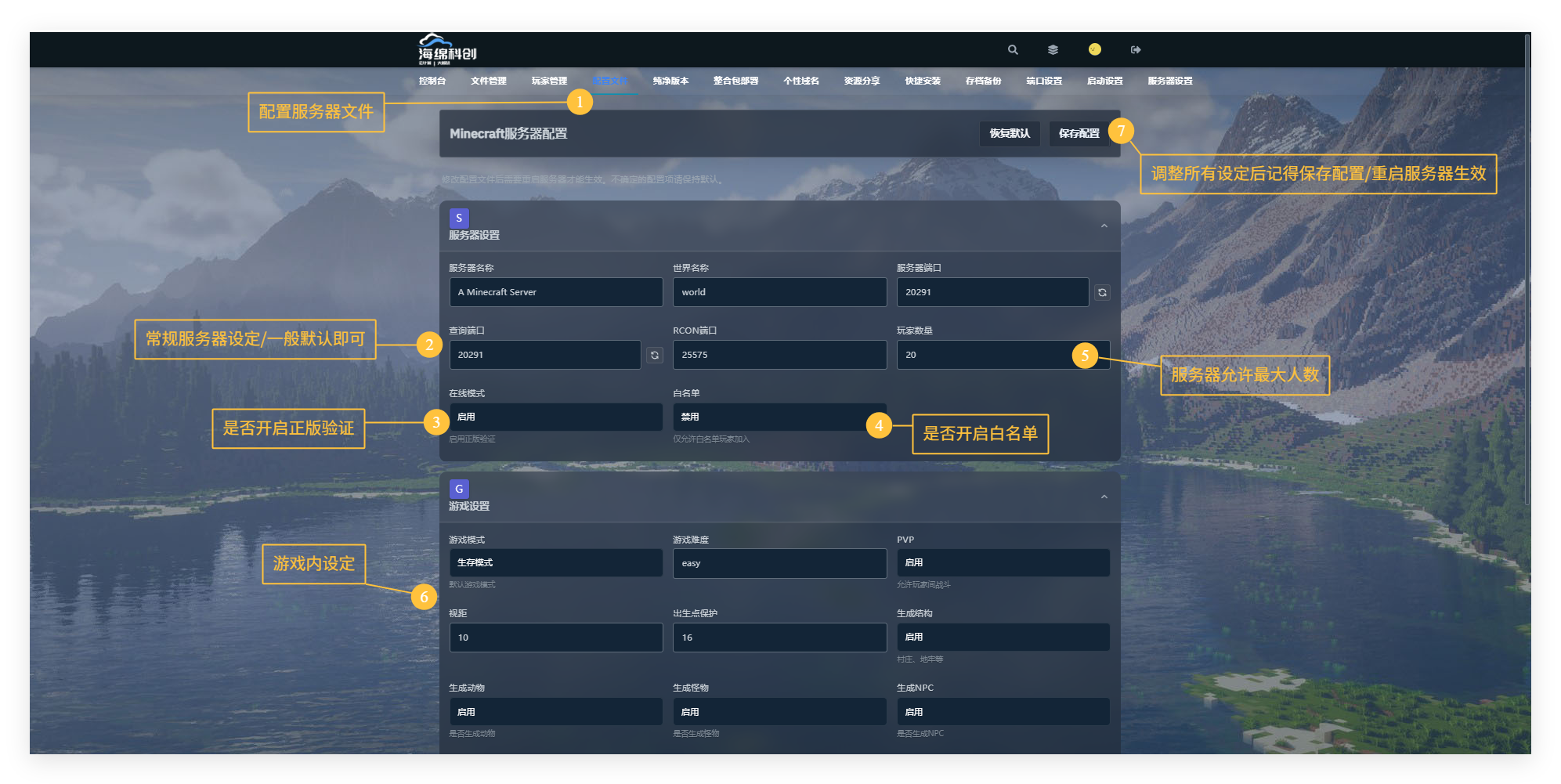Image resolution: width=1561 pixels, height=784 pixels.
Task: Click the 服务器名称 input field
Action: [x=555, y=292]
